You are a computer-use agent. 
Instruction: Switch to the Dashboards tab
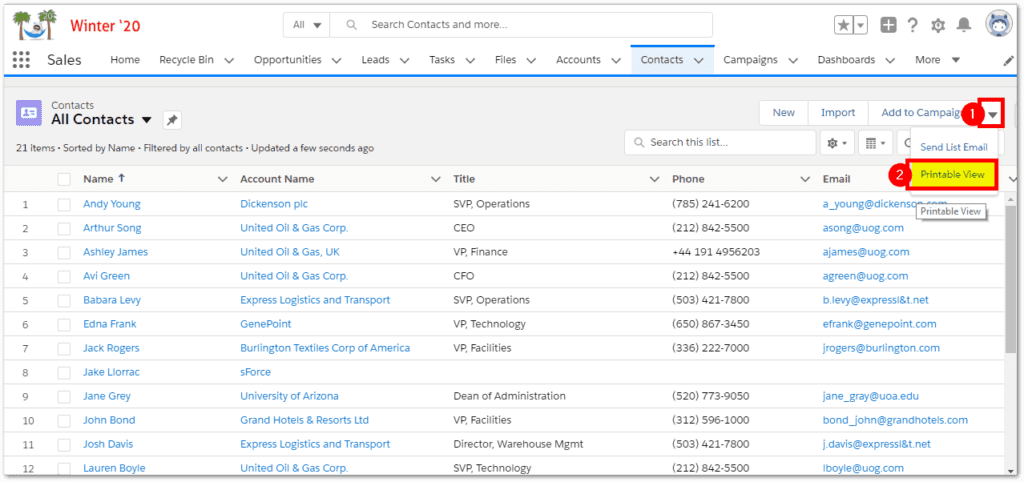point(846,59)
